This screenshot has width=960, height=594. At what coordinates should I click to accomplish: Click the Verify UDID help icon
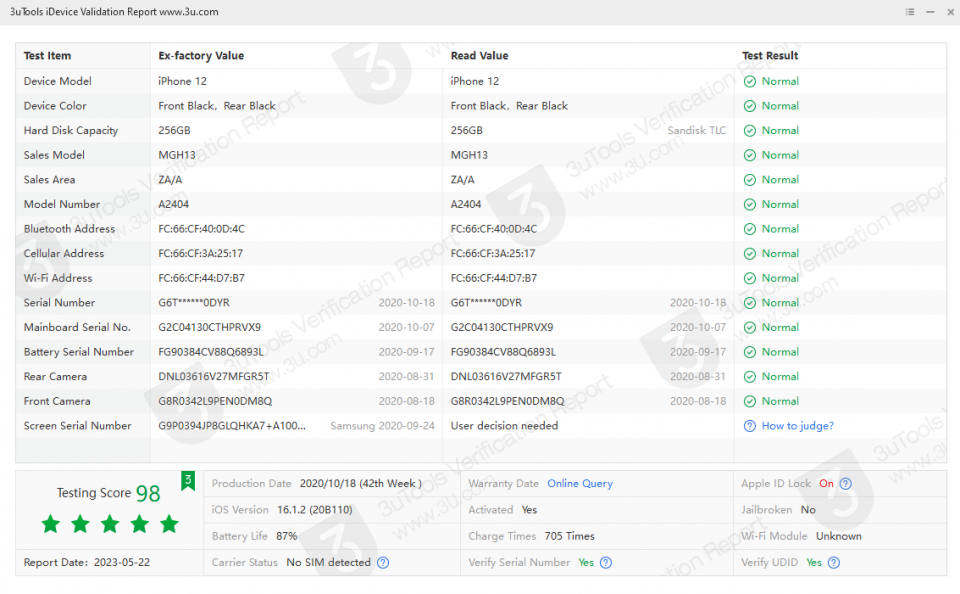[x=834, y=563]
